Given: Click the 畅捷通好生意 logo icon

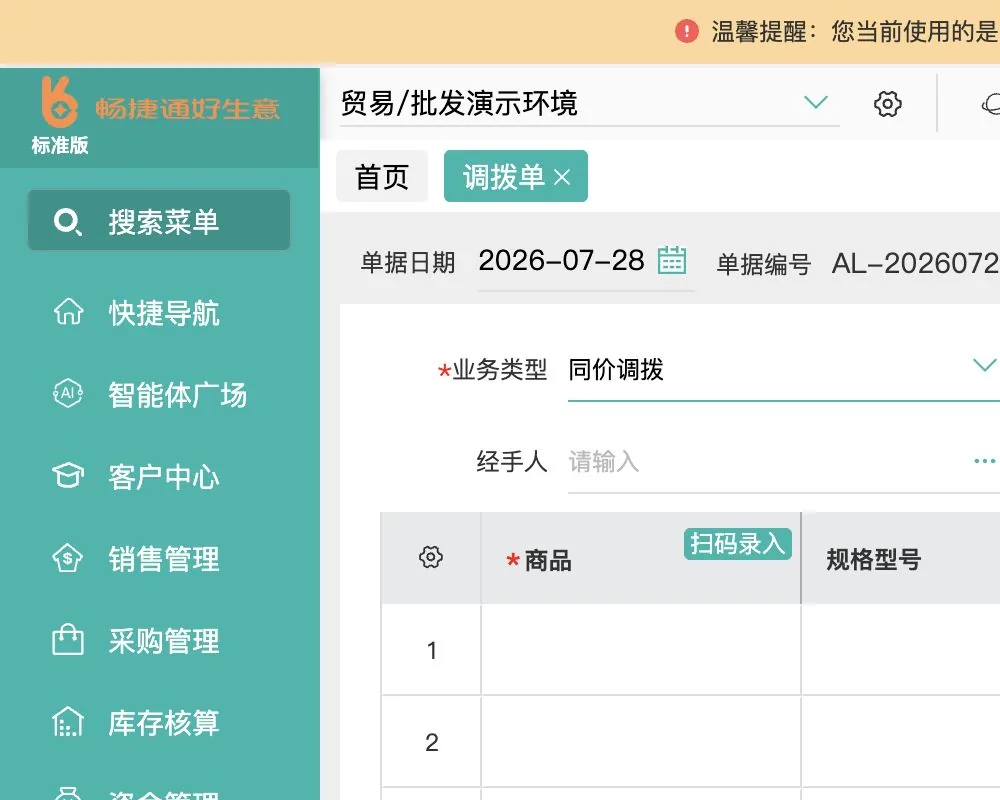Looking at the screenshot, I should (59, 102).
